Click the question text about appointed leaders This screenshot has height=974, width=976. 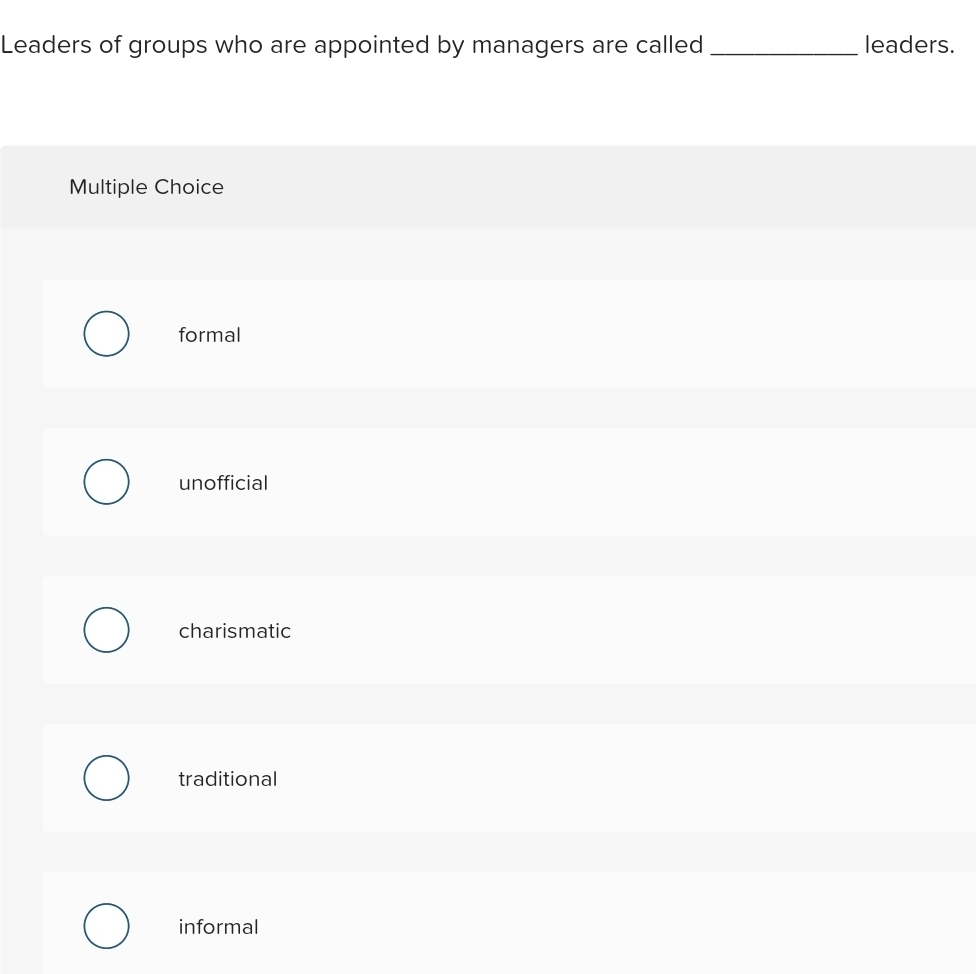pyautogui.click(x=352, y=45)
